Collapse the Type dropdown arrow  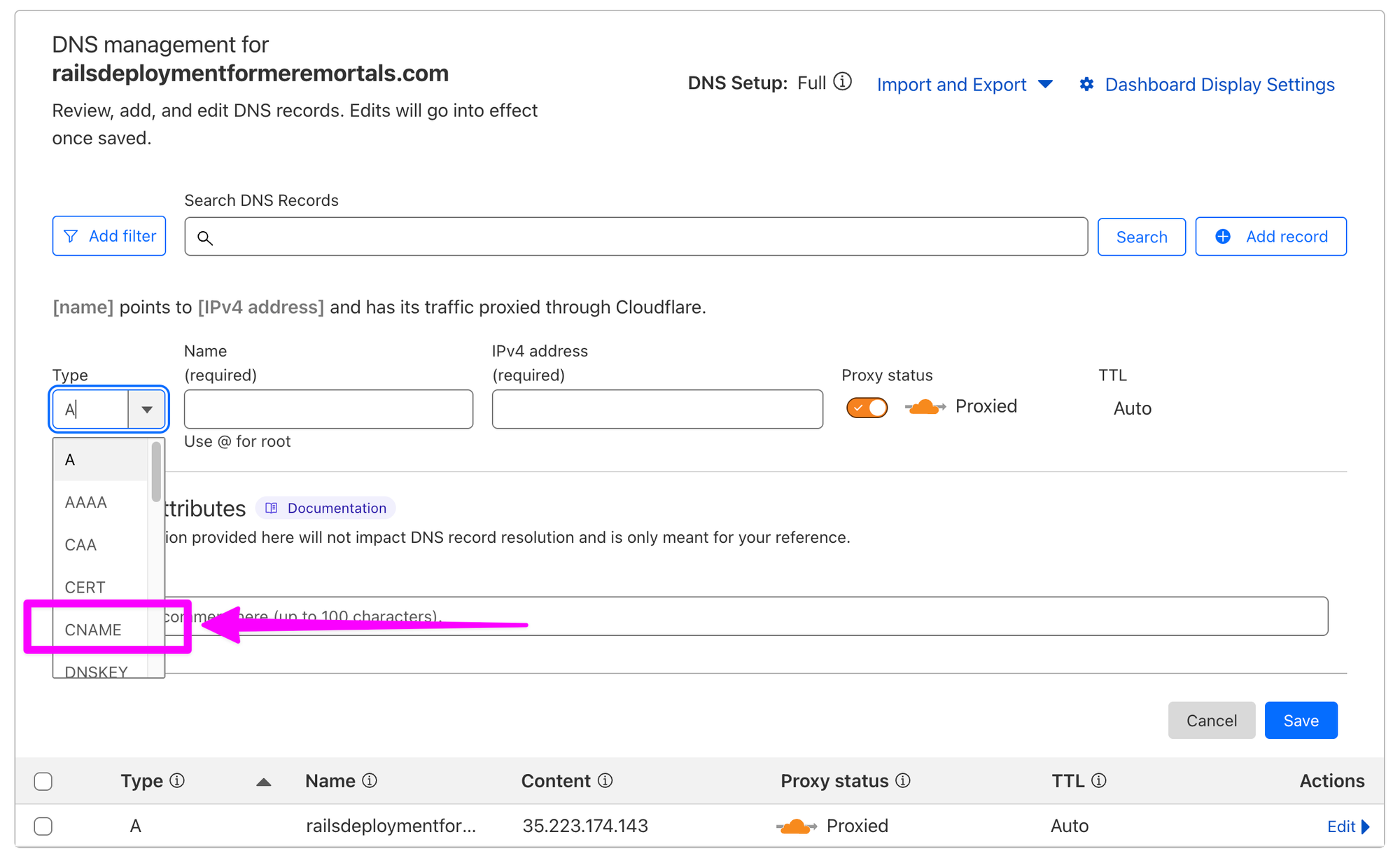[x=146, y=409]
